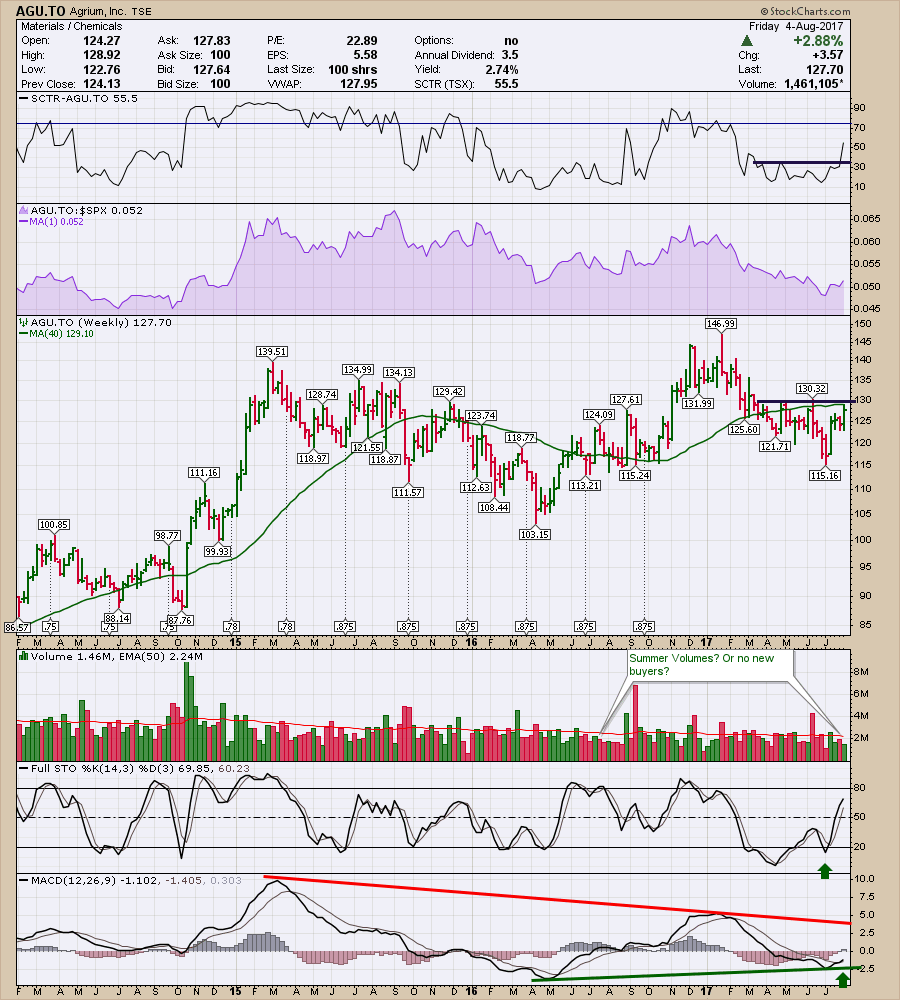Click the 100.85 price label
Viewport: 900px width, 1000px height.
54,524
